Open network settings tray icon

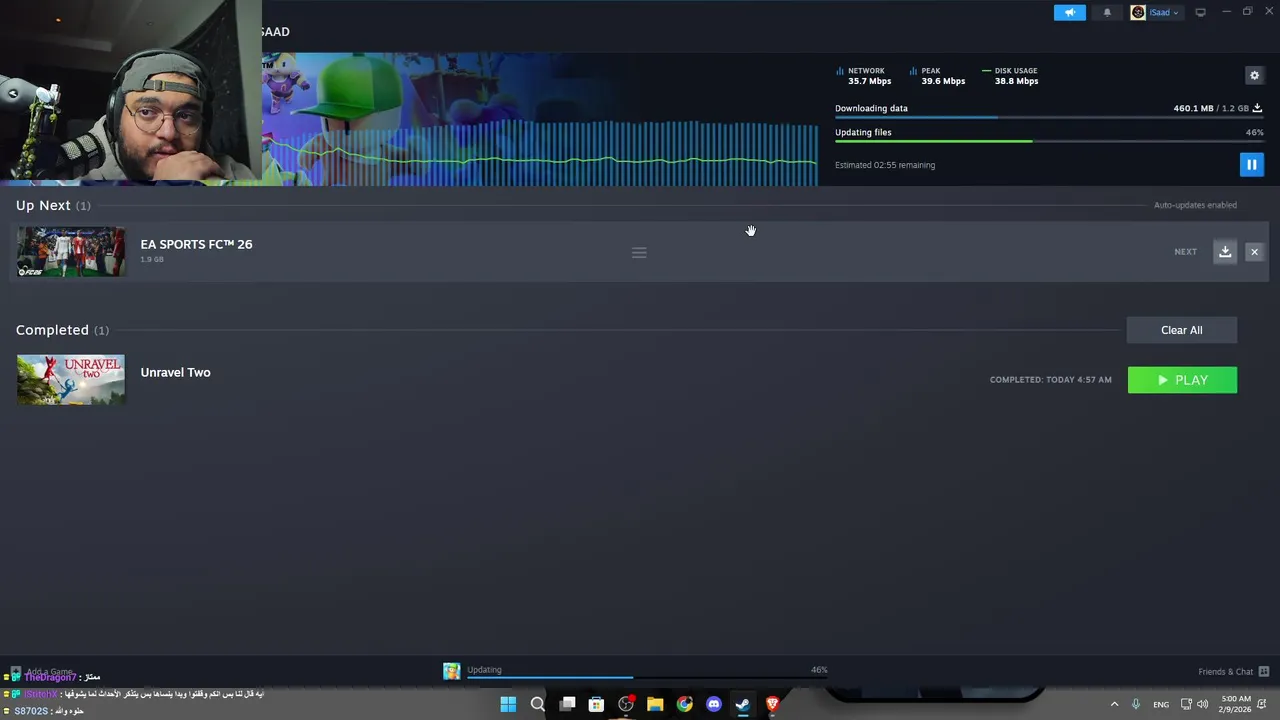point(1186,704)
